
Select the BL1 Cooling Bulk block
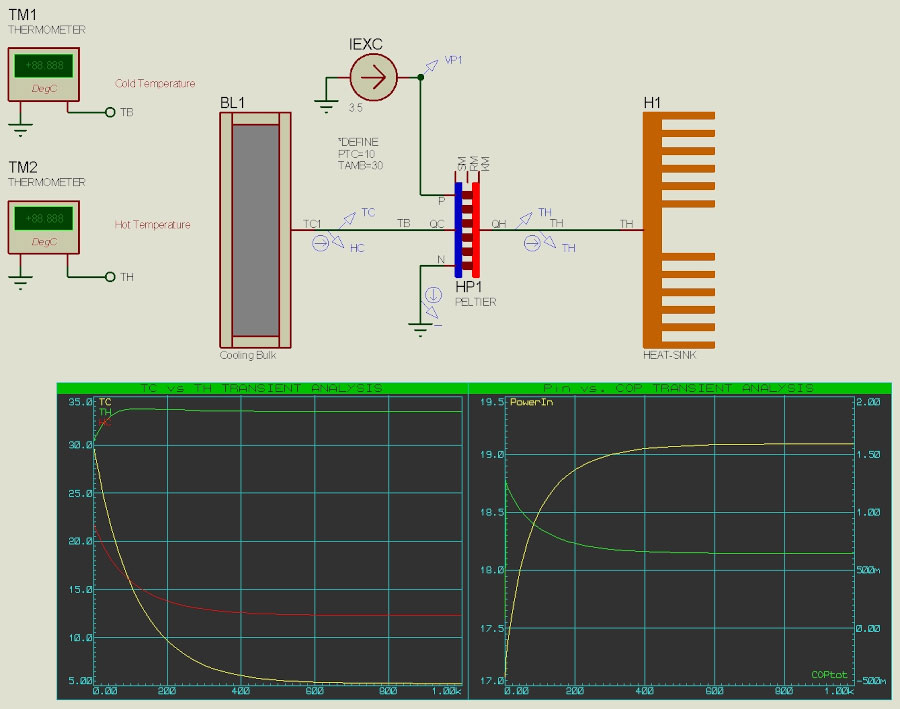click(255, 228)
